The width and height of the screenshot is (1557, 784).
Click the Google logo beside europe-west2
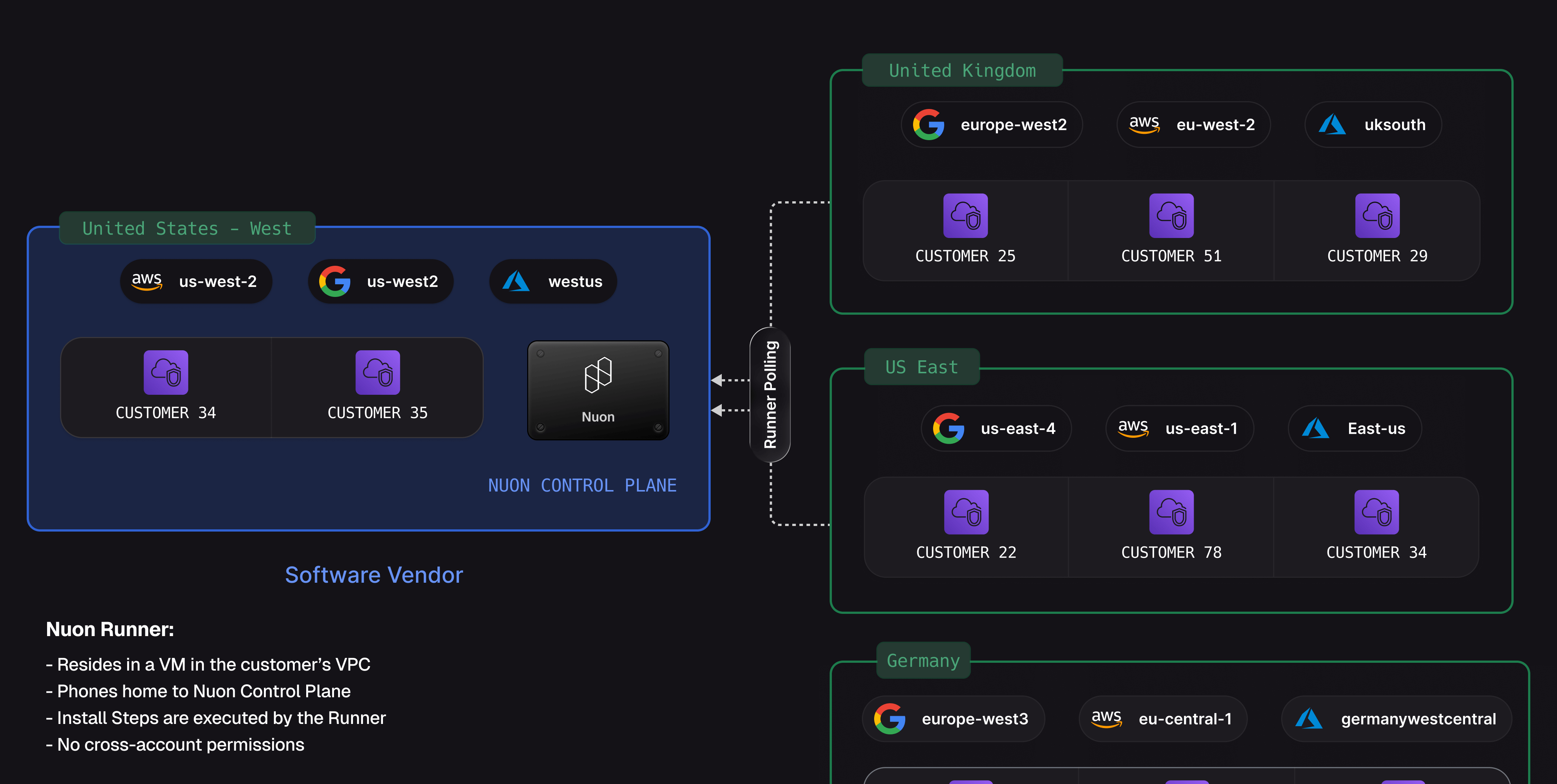click(929, 125)
